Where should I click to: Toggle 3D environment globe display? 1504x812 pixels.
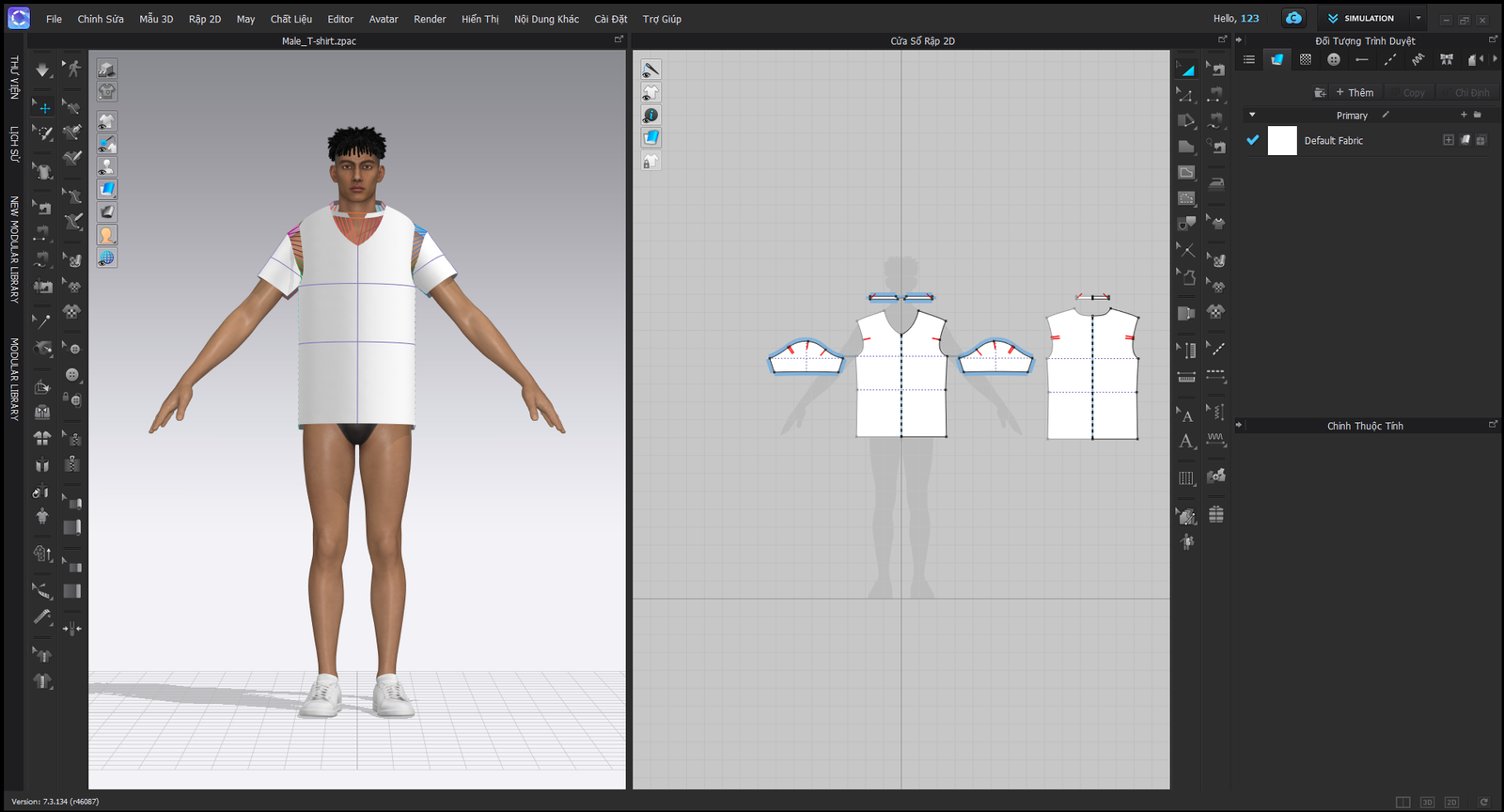click(107, 258)
